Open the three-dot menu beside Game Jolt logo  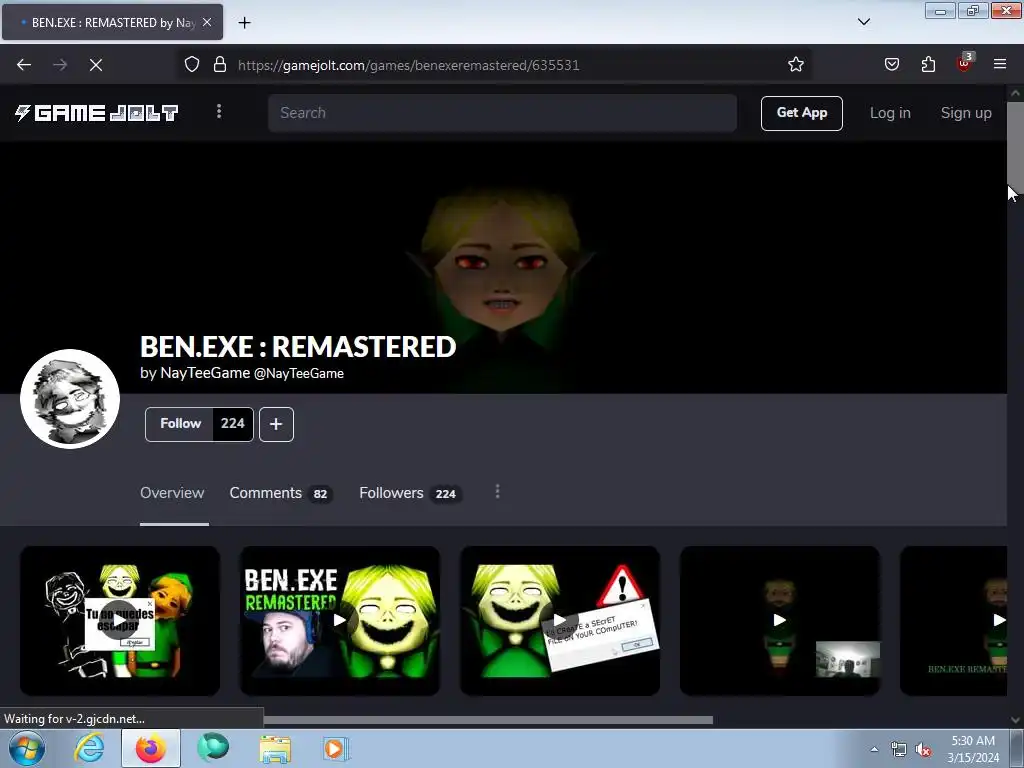(219, 112)
